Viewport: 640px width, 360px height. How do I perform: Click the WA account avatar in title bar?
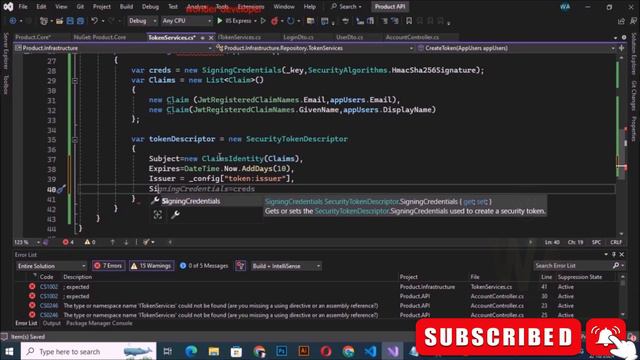point(565,7)
